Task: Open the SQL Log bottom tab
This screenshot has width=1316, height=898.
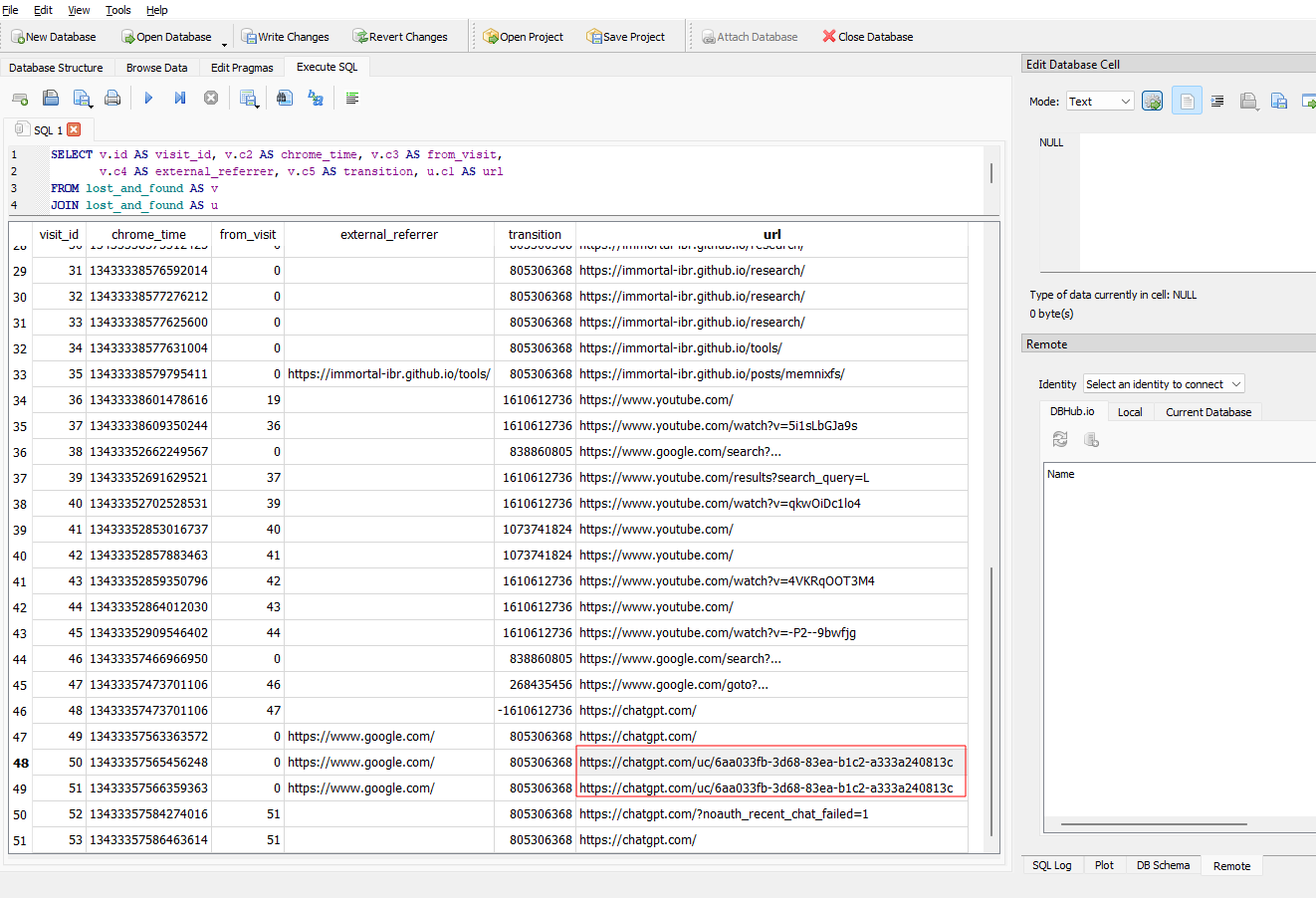Action: pyautogui.click(x=1052, y=865)
